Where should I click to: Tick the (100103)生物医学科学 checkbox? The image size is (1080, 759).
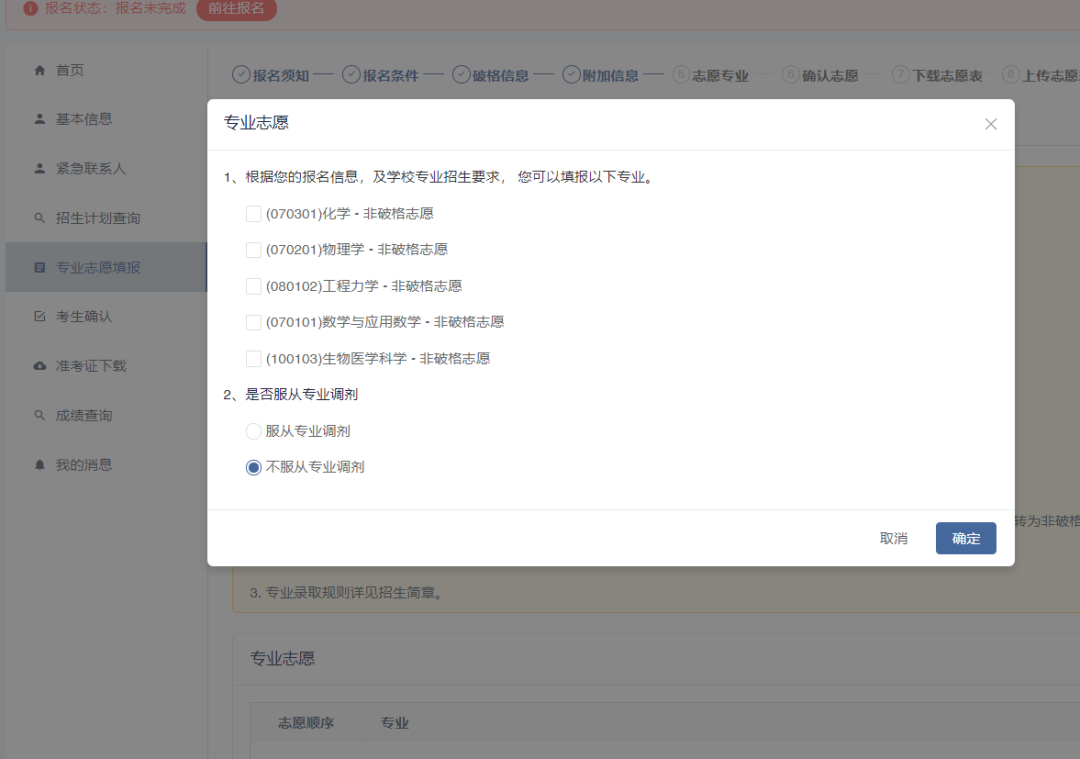tap(253, 358)
